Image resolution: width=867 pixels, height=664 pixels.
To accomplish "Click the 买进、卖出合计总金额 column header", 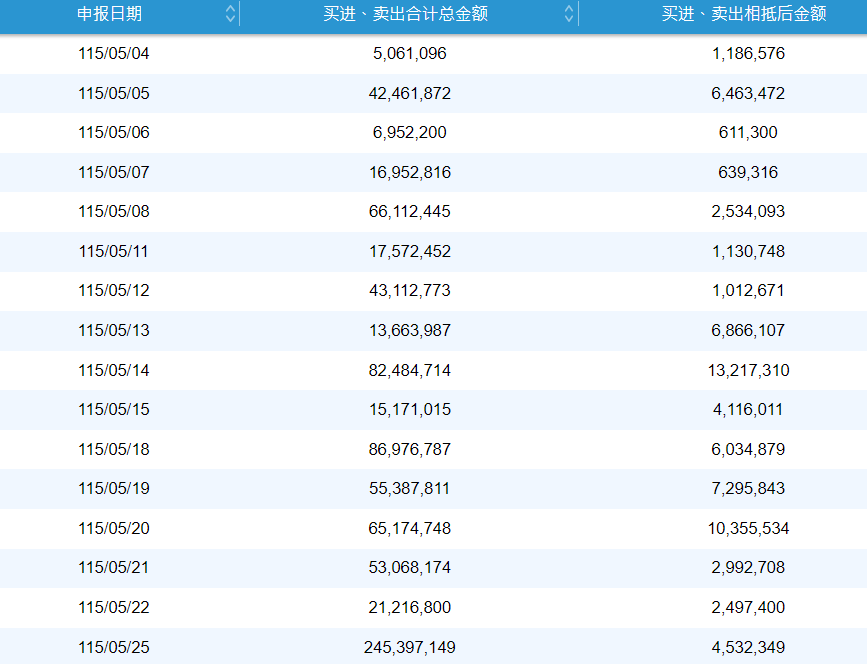I will 405,13.
